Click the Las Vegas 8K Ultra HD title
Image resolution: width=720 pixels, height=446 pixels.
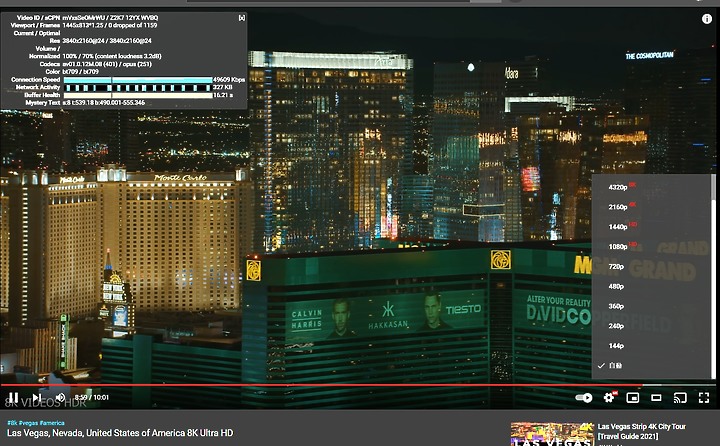point(120,433)
